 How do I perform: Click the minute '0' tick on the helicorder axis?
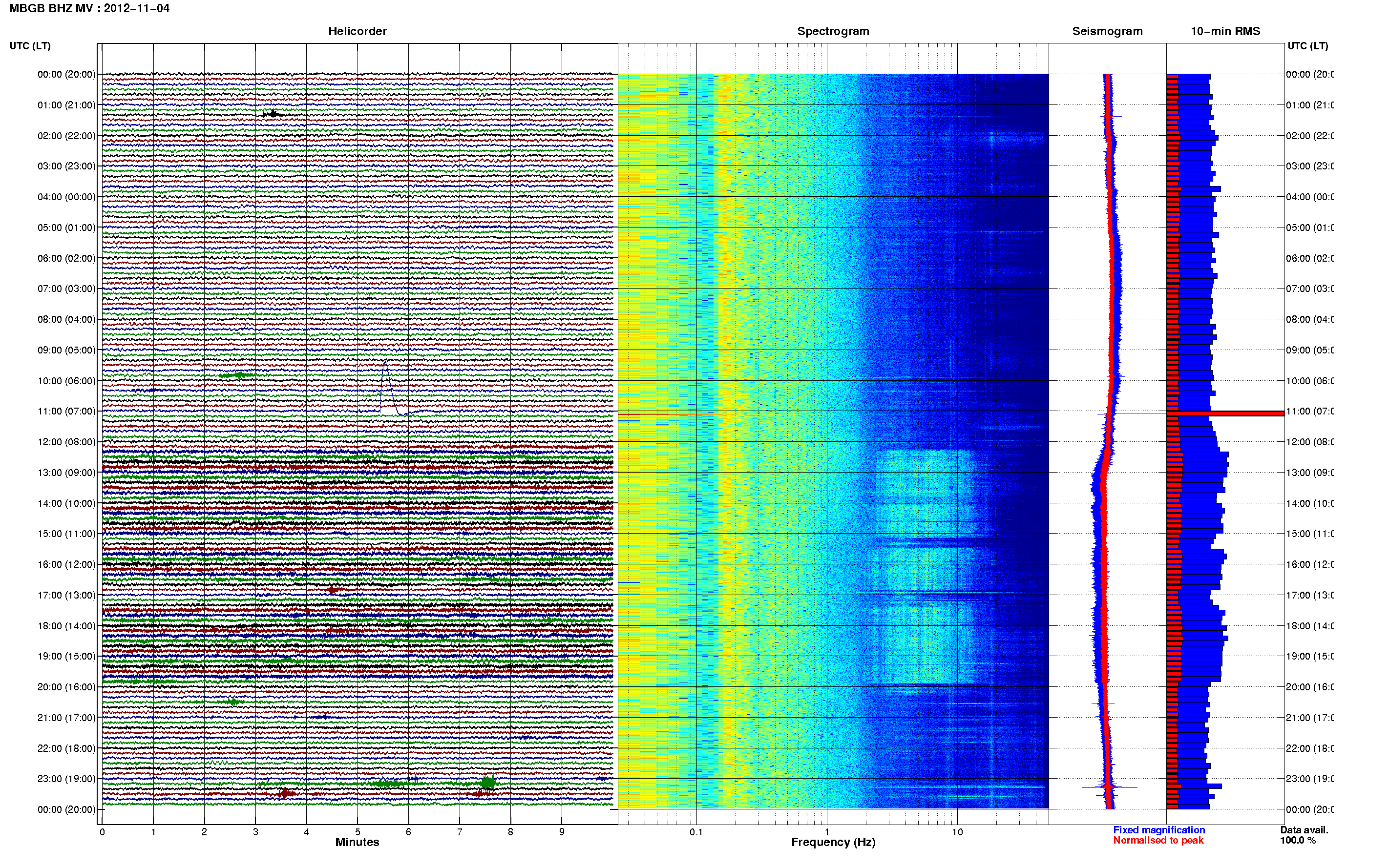tap(102, 832)
